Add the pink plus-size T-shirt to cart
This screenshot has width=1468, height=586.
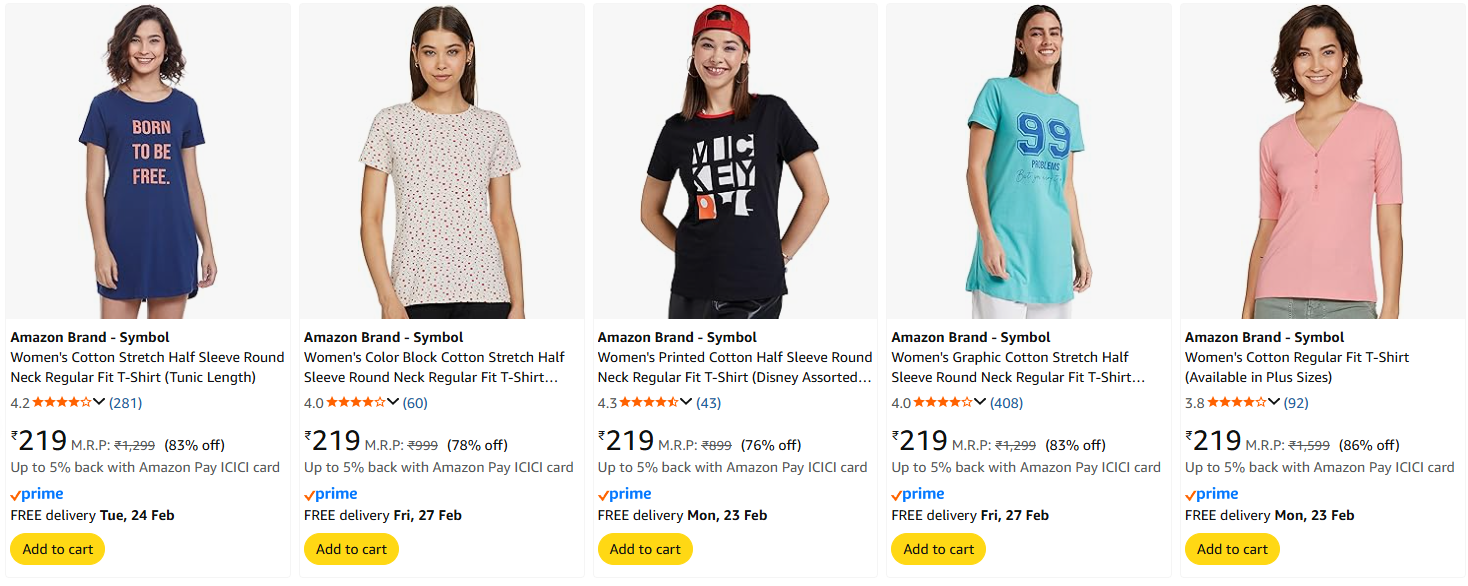click(x=1232, y=549)
